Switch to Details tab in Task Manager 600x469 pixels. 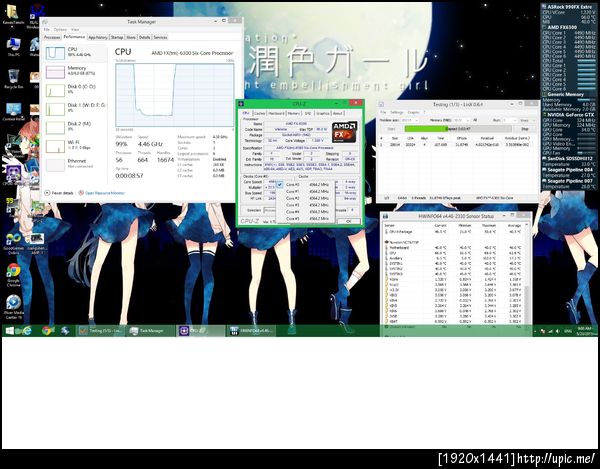(x=144, y=37)
